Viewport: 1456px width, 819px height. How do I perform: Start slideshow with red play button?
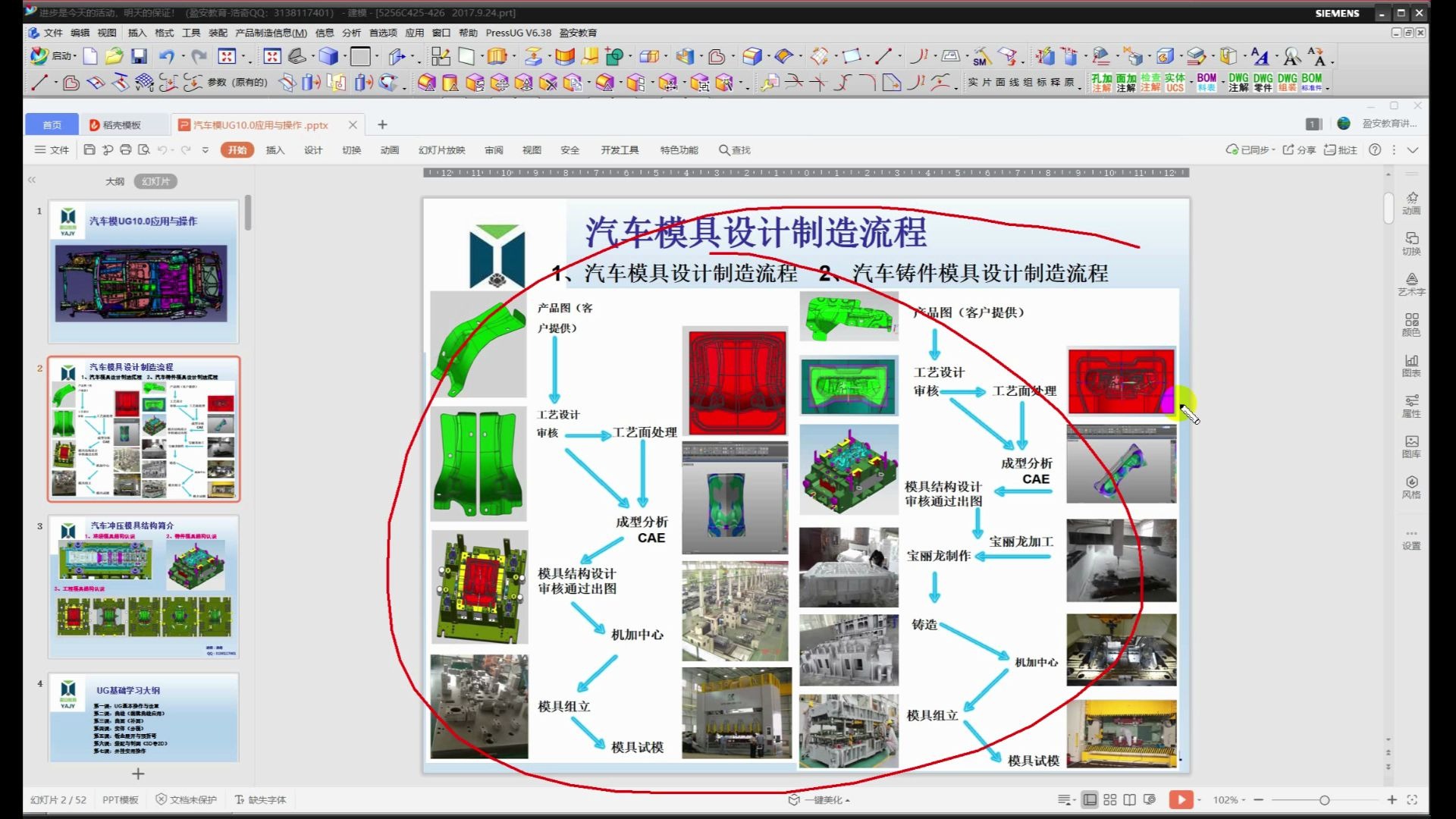click(1181, 800)
